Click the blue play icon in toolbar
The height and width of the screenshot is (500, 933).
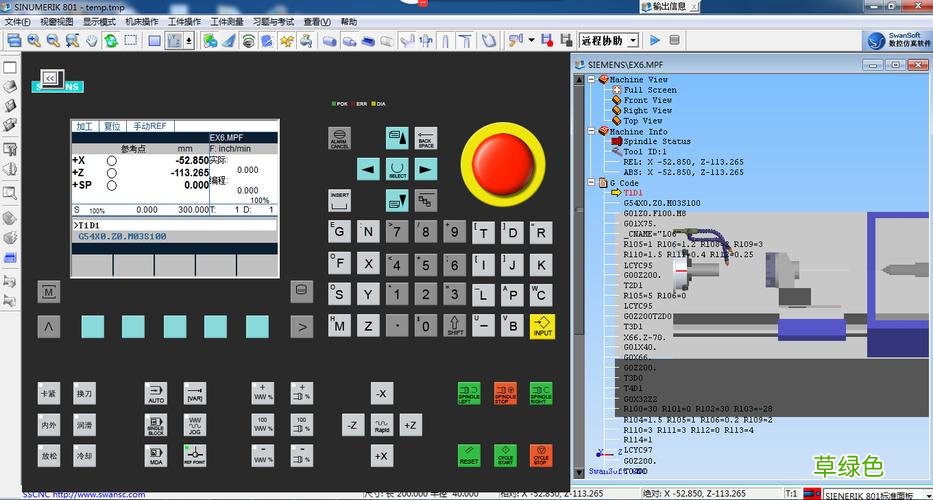pos(655,41)
